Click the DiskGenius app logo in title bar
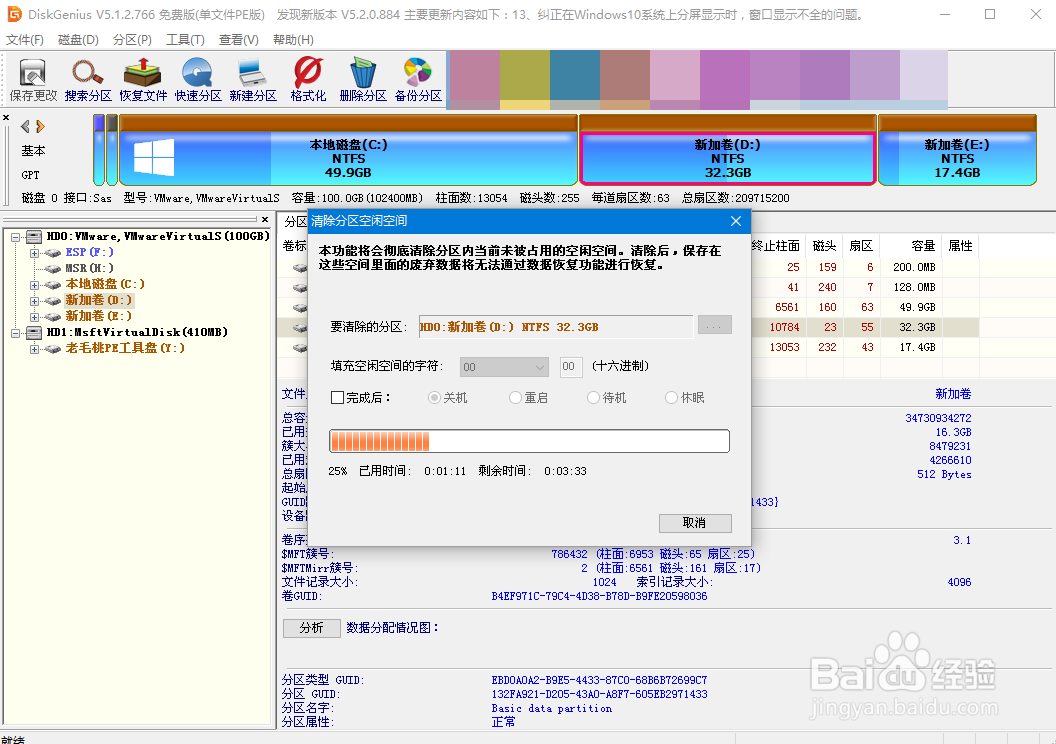 coord(14,13)
